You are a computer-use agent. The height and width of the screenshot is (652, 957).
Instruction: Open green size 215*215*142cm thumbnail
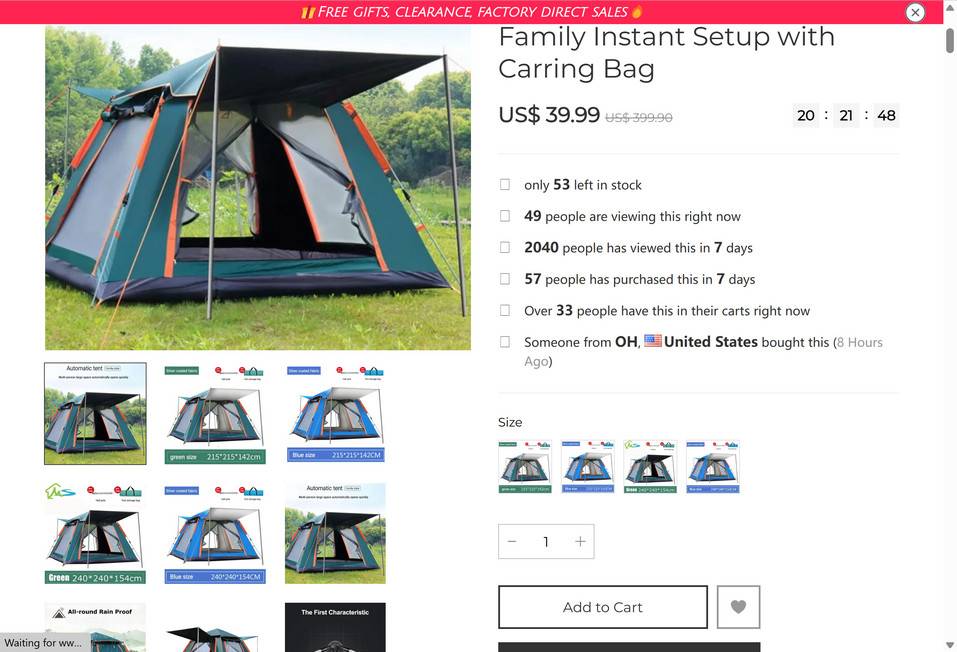215,414
